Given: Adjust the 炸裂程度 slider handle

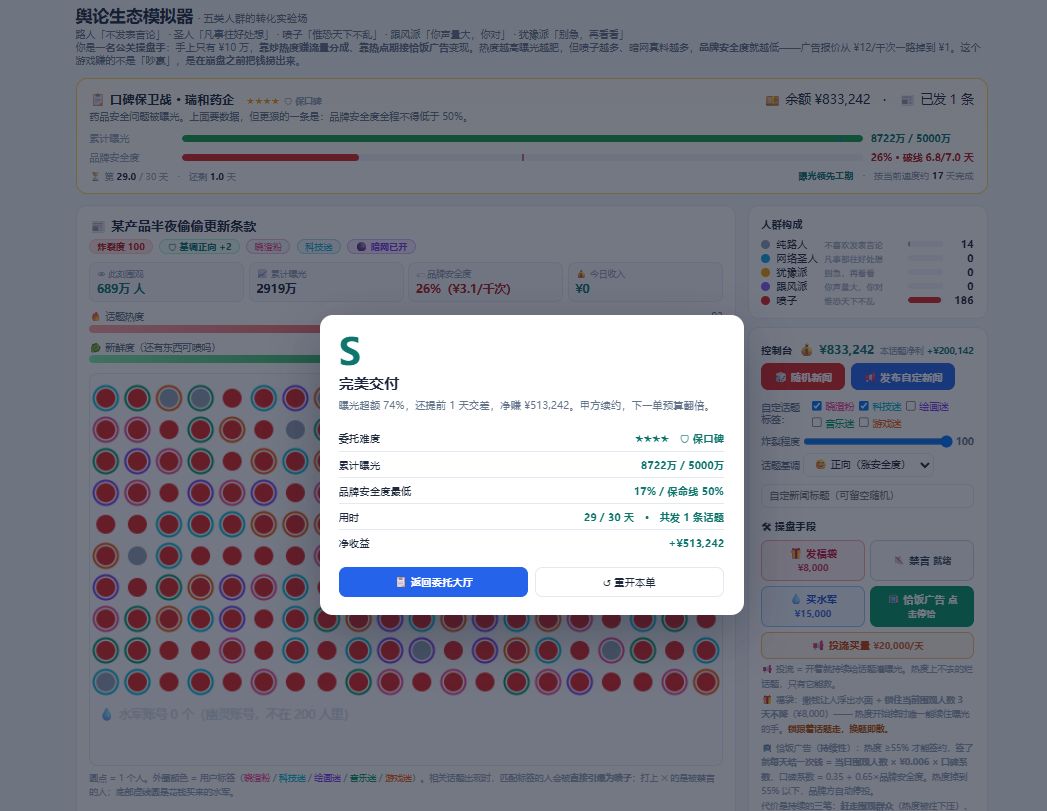Looking at the screenshot, I should (946, 441).
